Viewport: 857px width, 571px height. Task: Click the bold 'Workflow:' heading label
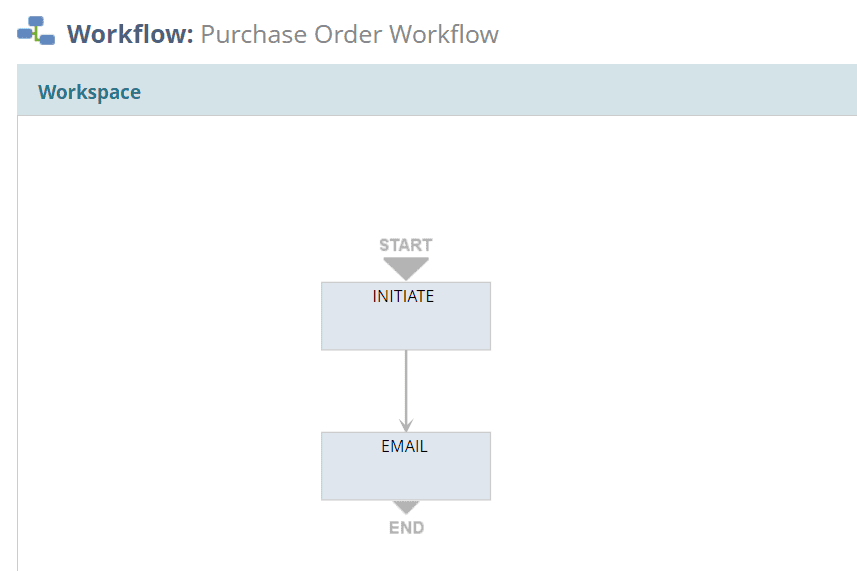click(x=130, y=34)
